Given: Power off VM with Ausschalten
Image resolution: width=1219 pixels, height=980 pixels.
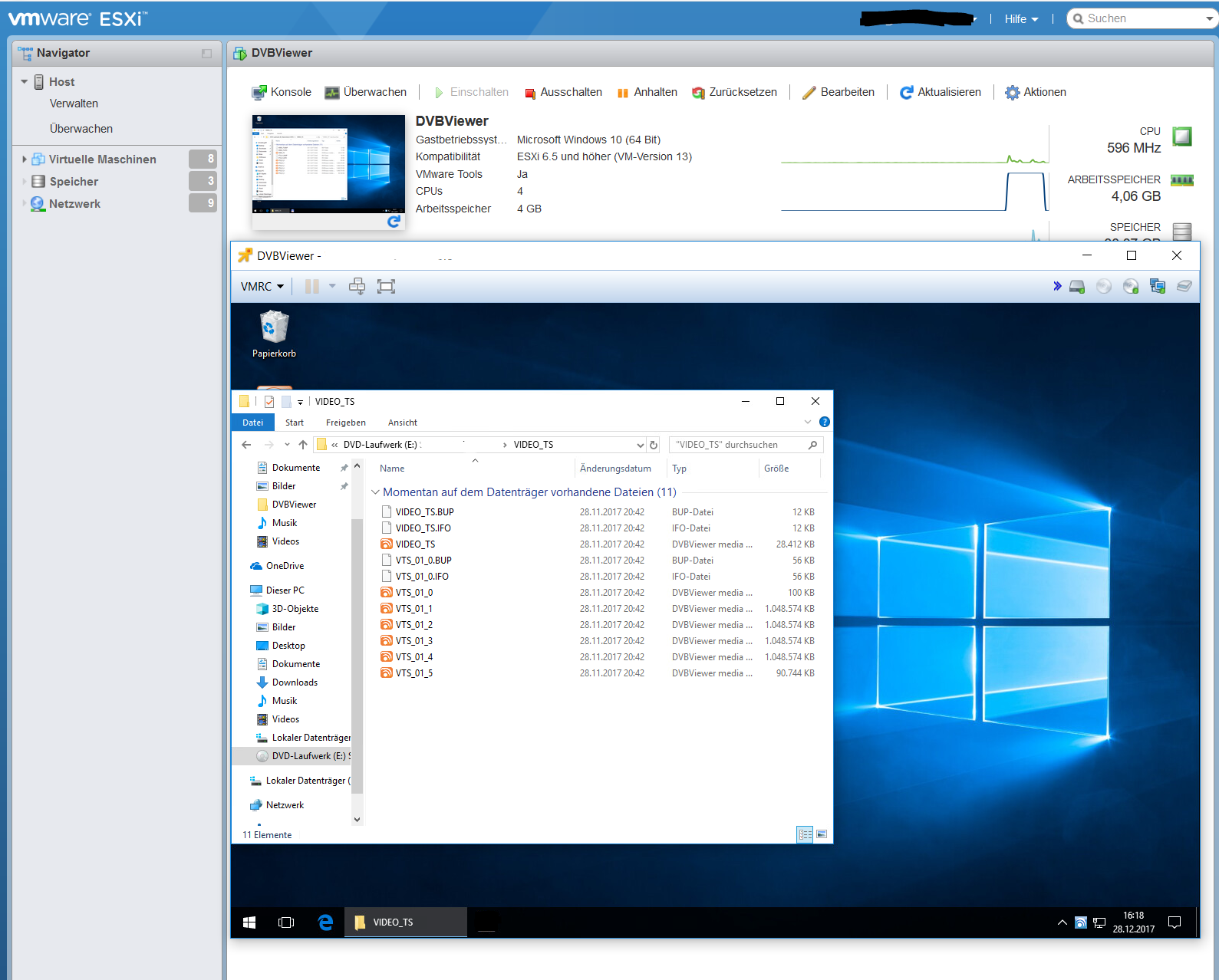Looking at the screenshot, I should point(563,92).
